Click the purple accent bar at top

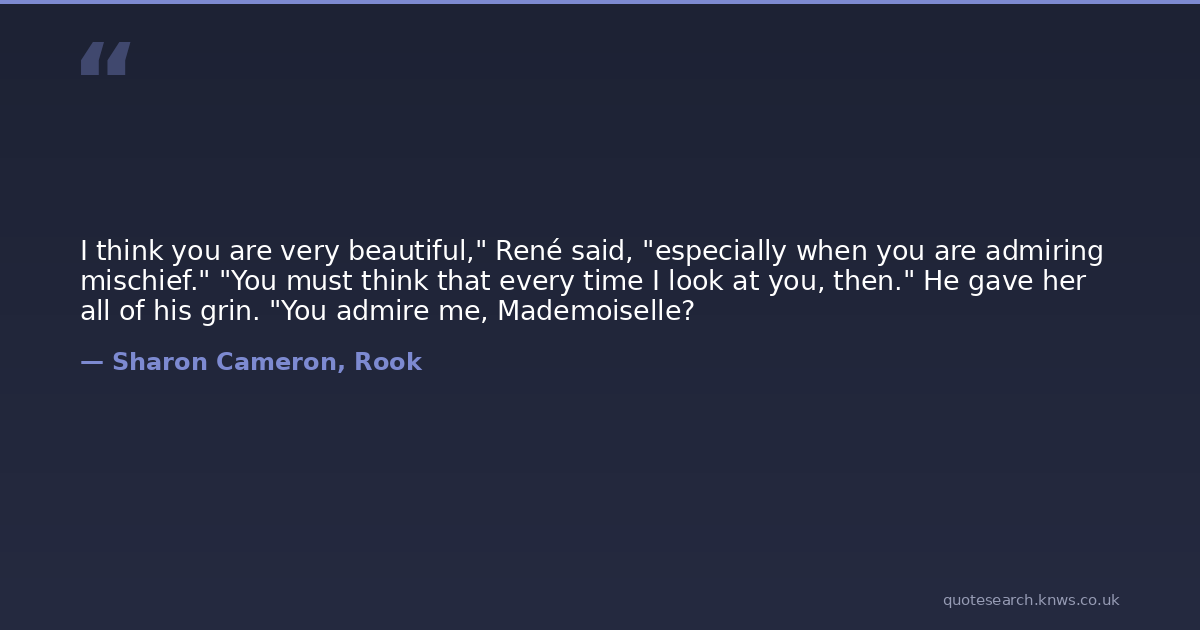[600, 2]
